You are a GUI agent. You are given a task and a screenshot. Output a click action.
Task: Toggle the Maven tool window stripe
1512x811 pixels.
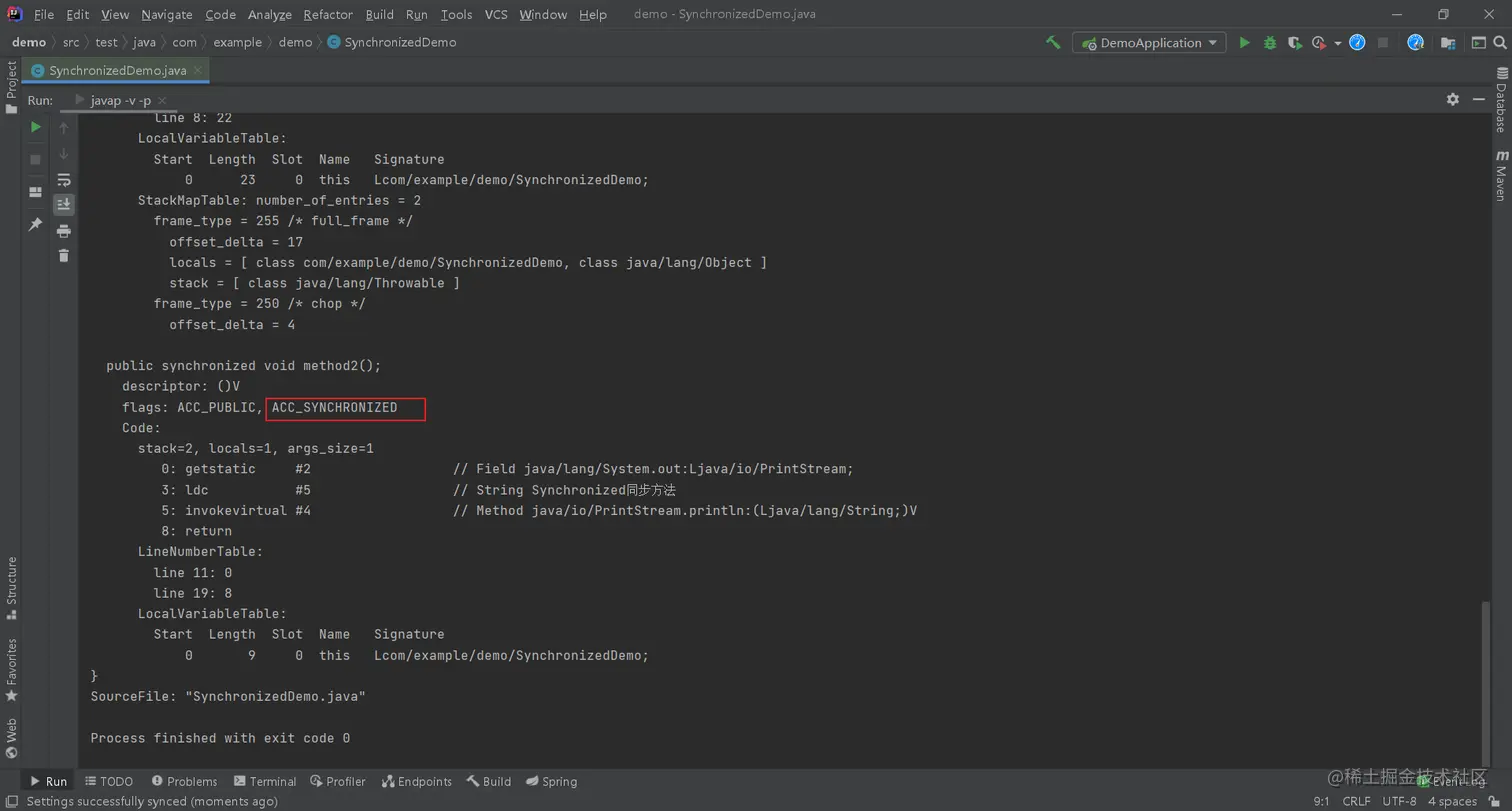1501,175
